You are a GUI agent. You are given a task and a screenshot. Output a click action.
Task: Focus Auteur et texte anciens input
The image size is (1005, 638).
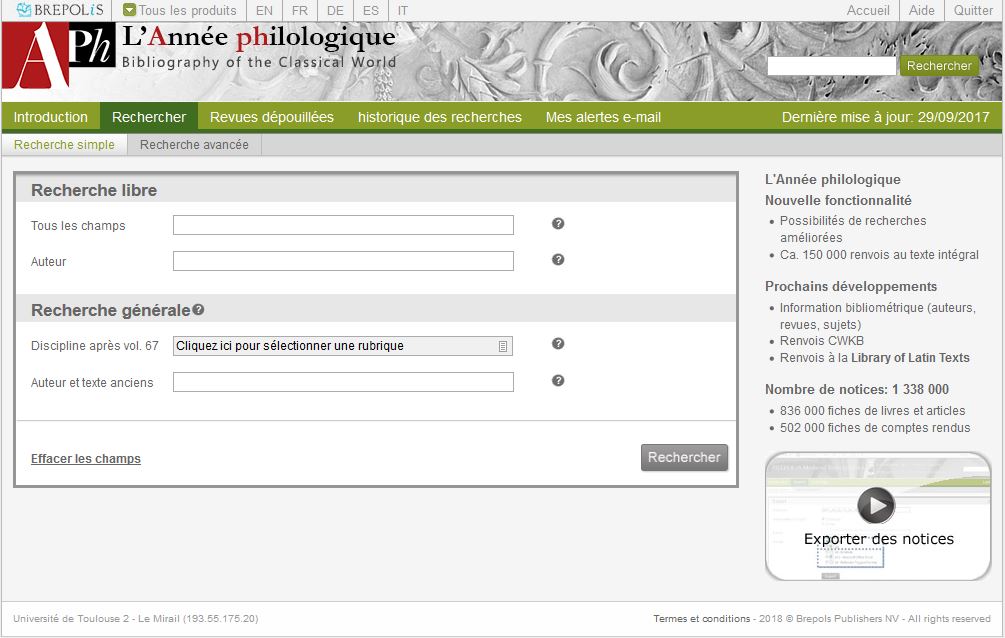(343, 382)
